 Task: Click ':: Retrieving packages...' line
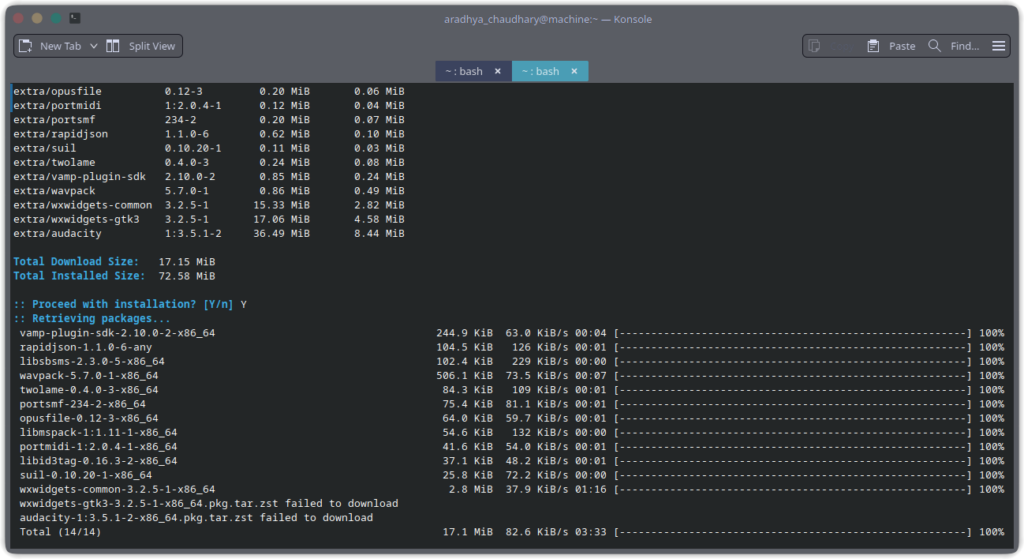92,319
